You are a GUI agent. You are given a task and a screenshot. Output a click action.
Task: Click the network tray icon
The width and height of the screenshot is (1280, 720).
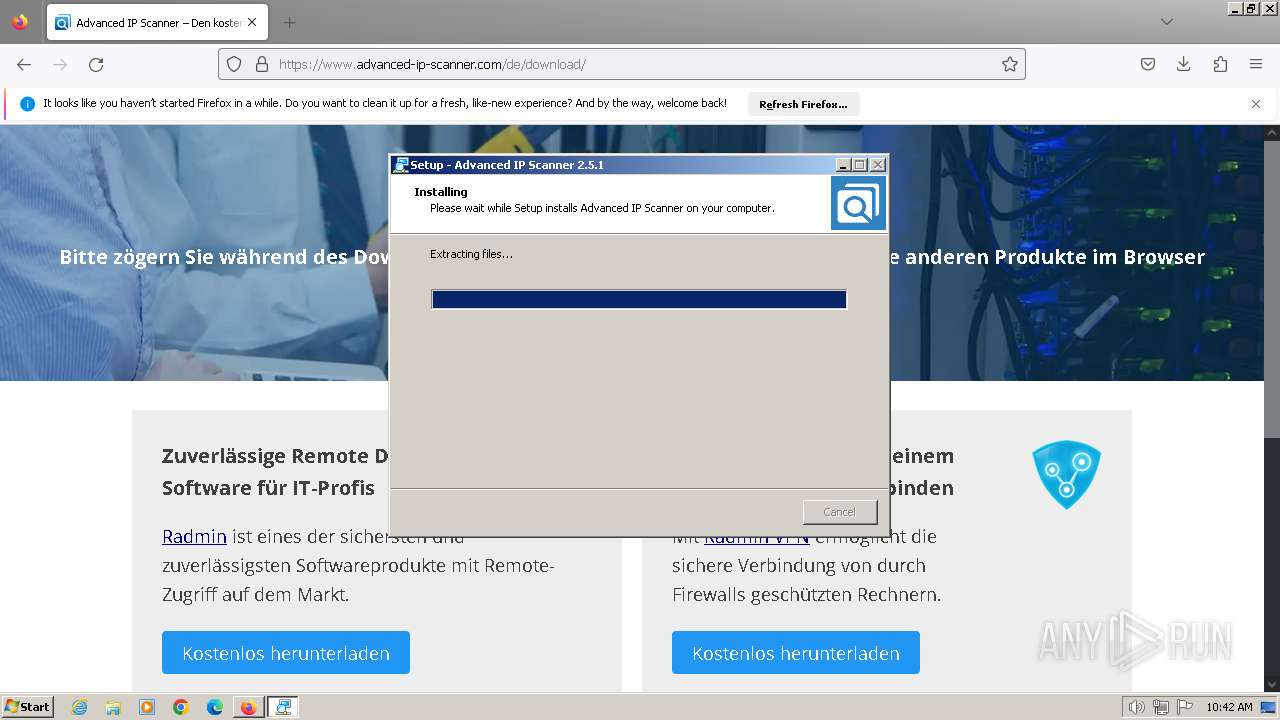(1161, 707)
